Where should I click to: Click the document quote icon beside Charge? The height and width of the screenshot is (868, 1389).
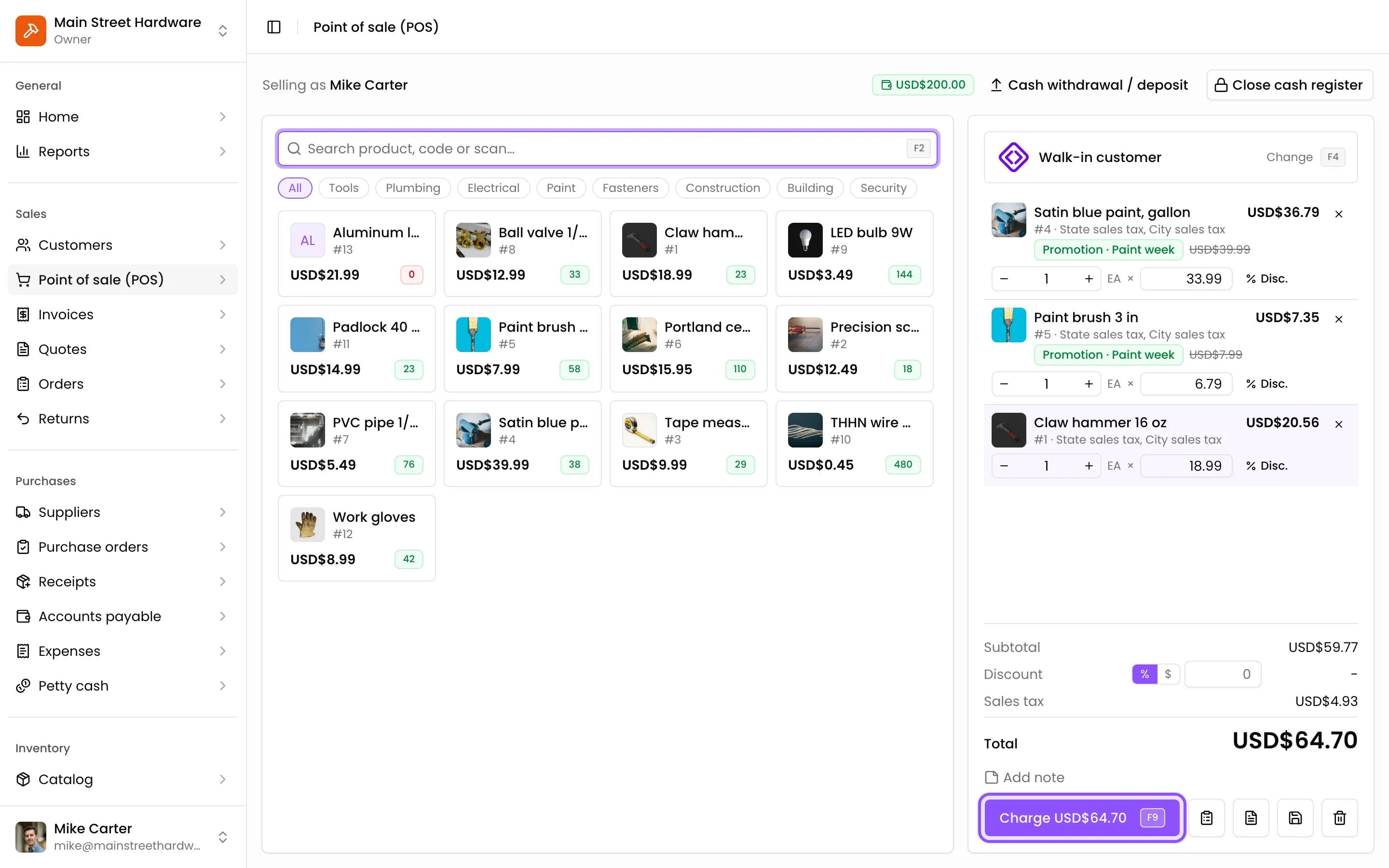(1251, 817)
